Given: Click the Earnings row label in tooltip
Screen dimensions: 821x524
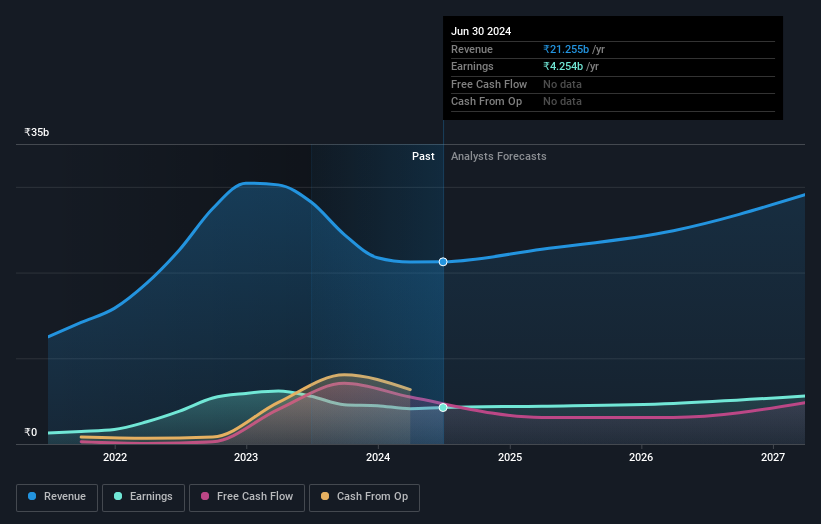Looking at the screenshot, I should tap(472, 66).
